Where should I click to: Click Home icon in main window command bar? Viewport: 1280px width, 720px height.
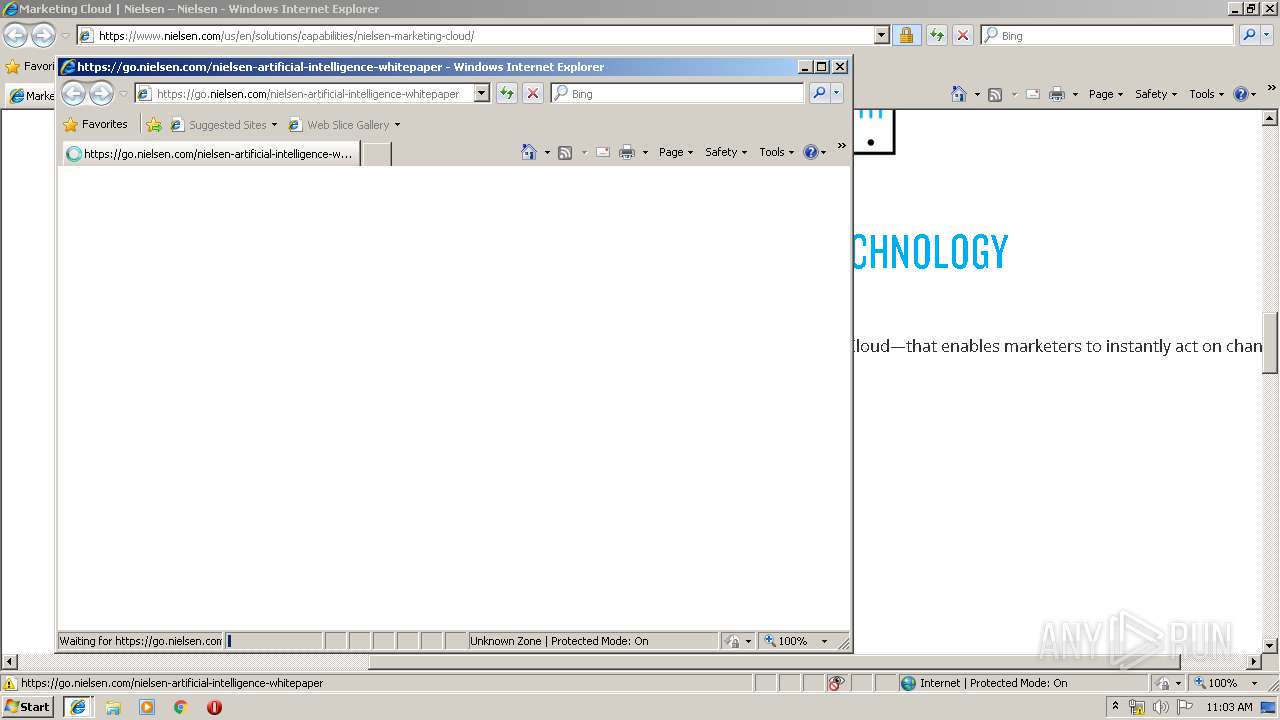(x=959, y=94)
